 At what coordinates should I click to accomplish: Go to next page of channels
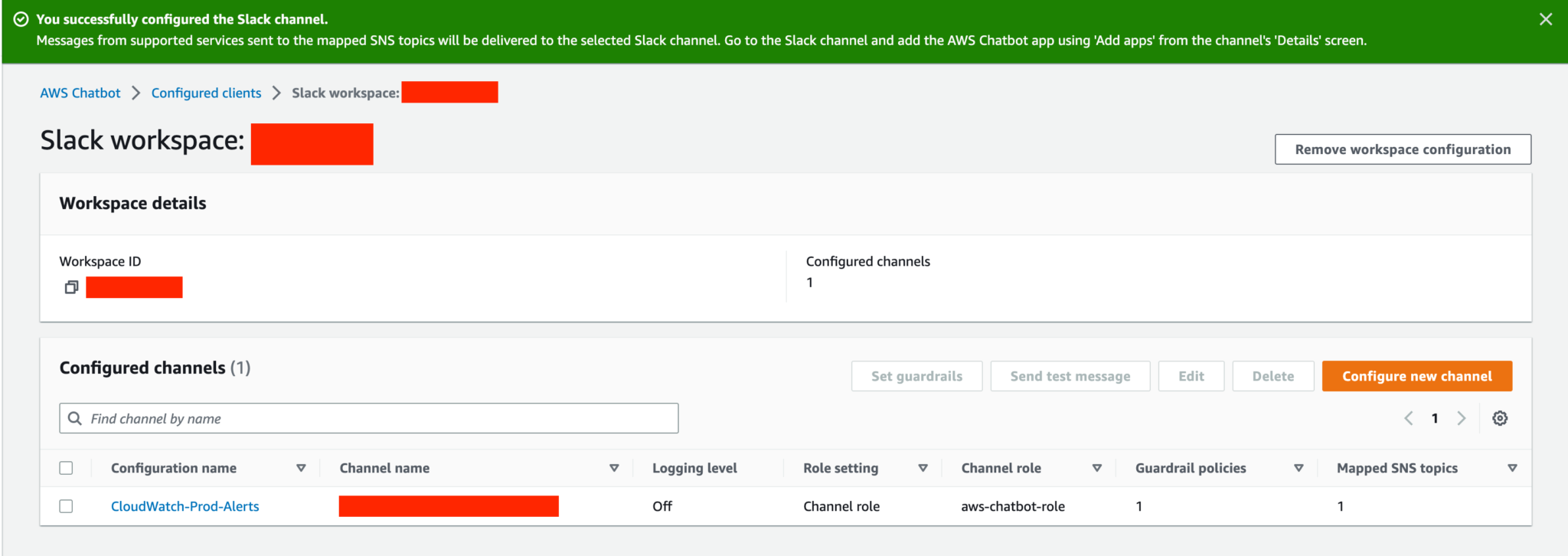(x=1462, y=418)
